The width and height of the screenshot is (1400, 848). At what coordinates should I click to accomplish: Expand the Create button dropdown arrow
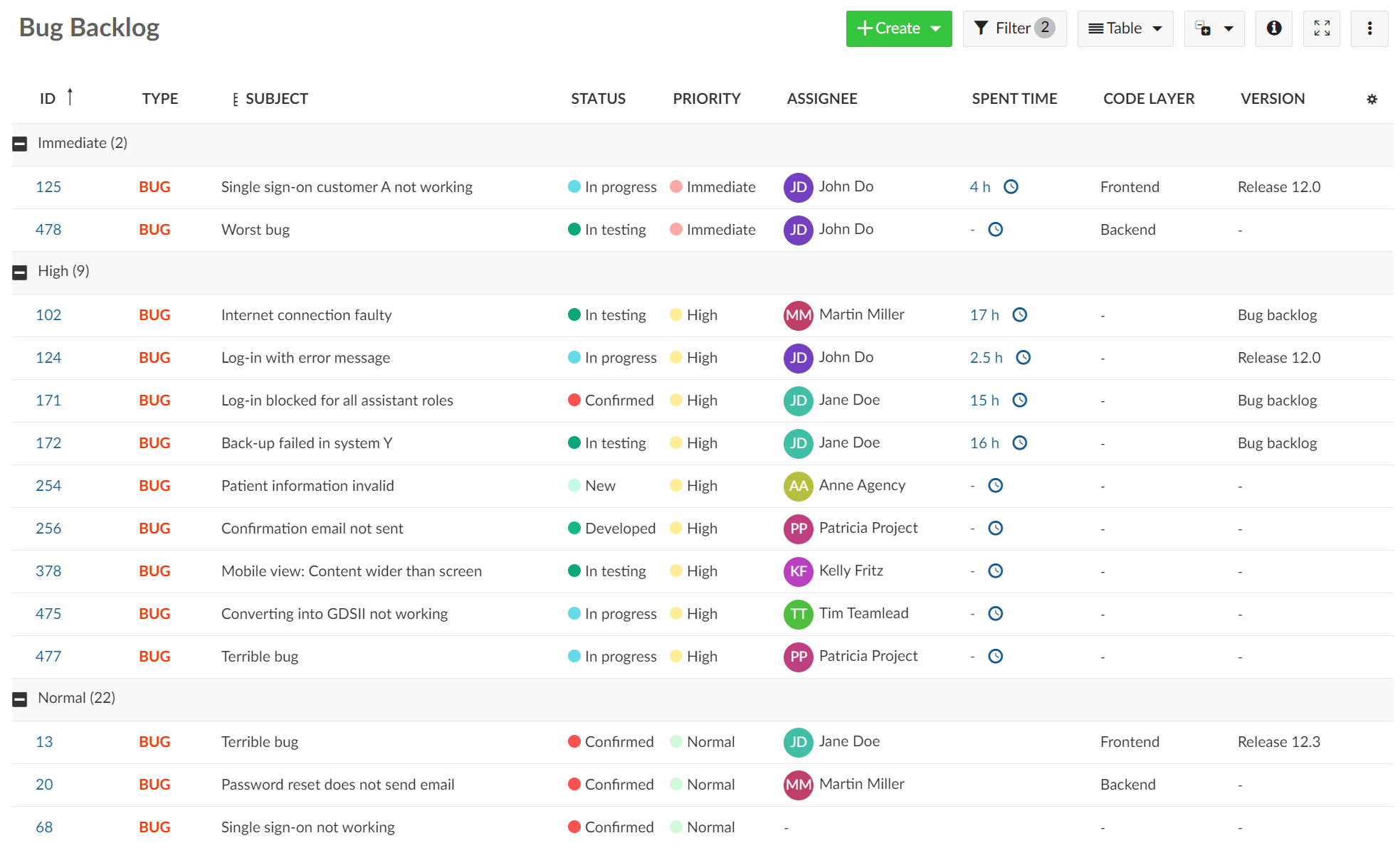point(937,29)
